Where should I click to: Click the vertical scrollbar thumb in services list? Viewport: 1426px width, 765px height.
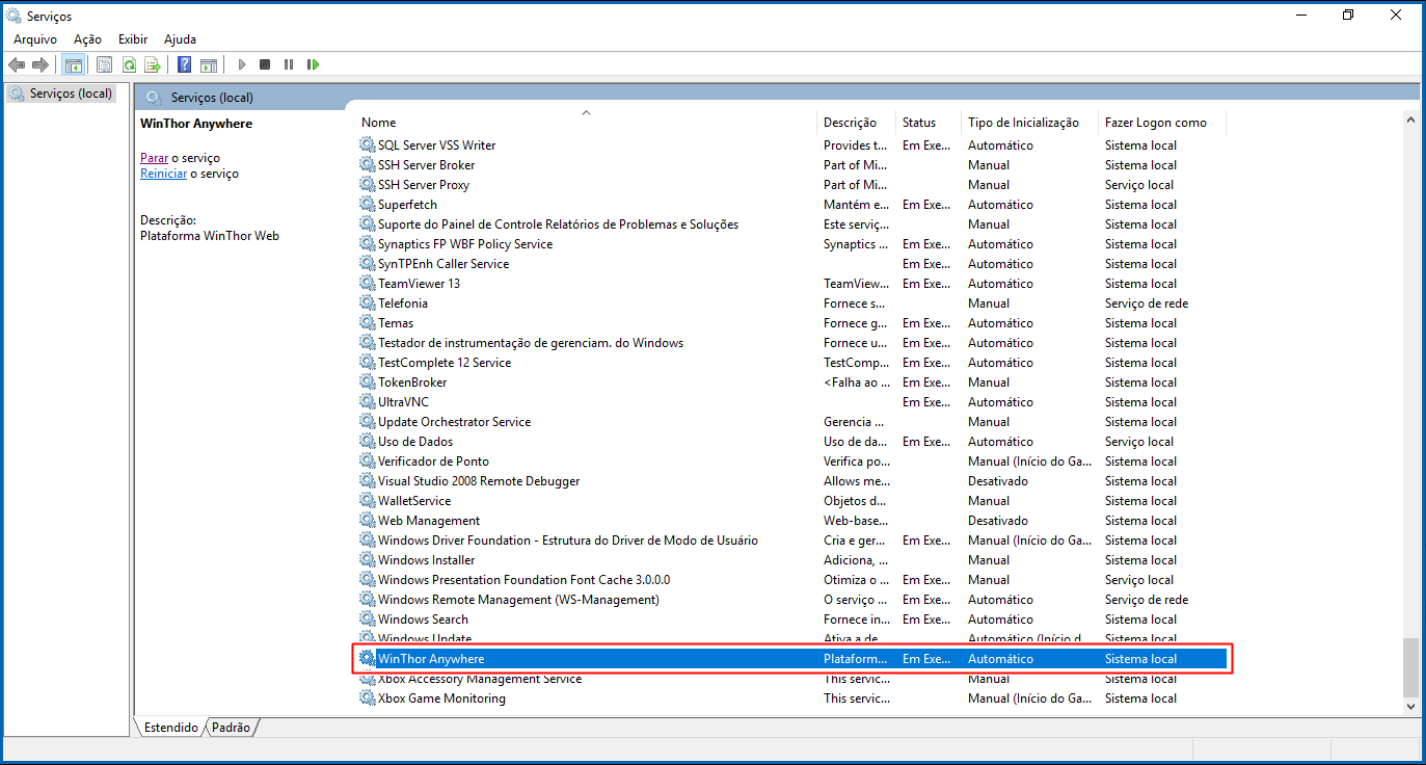point(1410,668)
